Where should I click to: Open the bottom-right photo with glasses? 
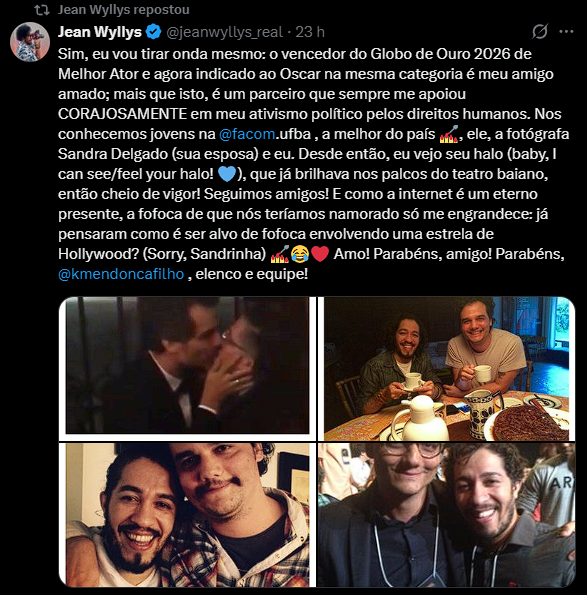[x=446, y=515]
